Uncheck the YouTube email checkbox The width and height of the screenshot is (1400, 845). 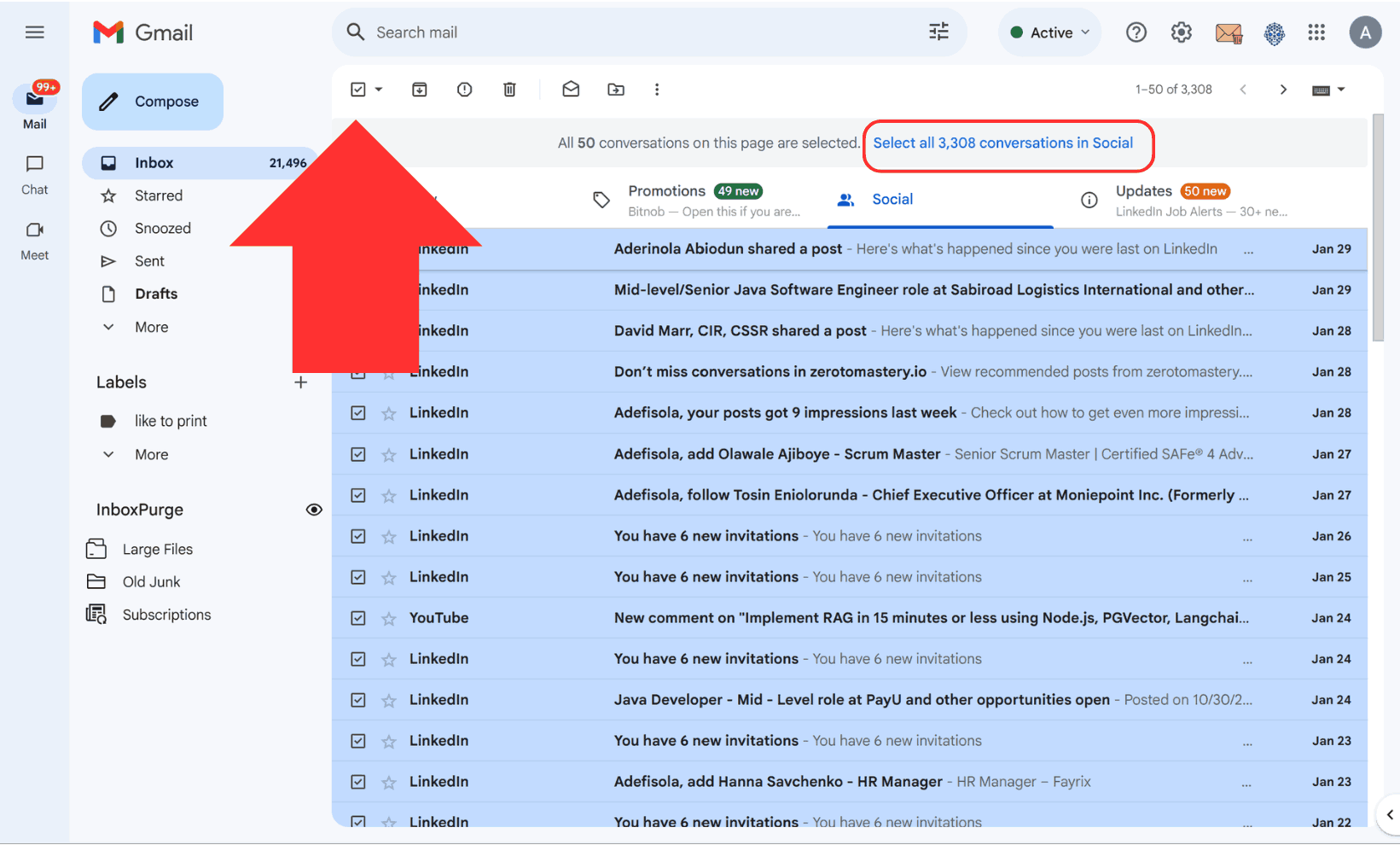(358, 618)
